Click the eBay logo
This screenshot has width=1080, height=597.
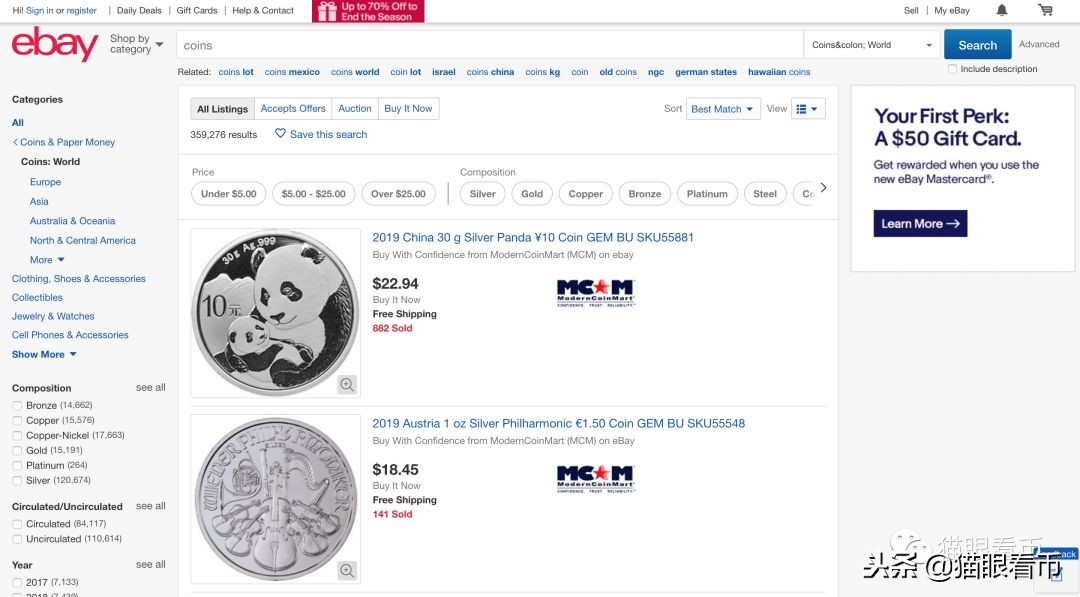(x=54, y=45)
